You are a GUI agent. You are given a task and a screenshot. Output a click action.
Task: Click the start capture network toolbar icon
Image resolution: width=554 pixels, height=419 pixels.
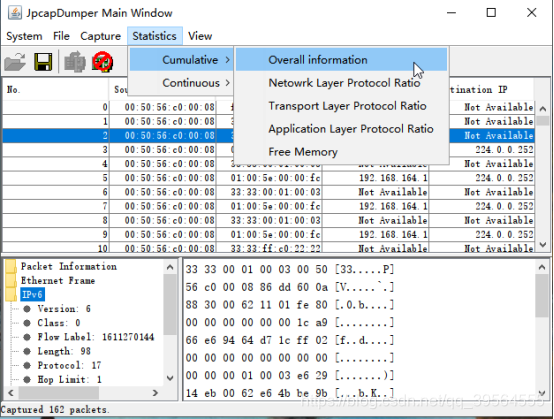coord(75,62)
